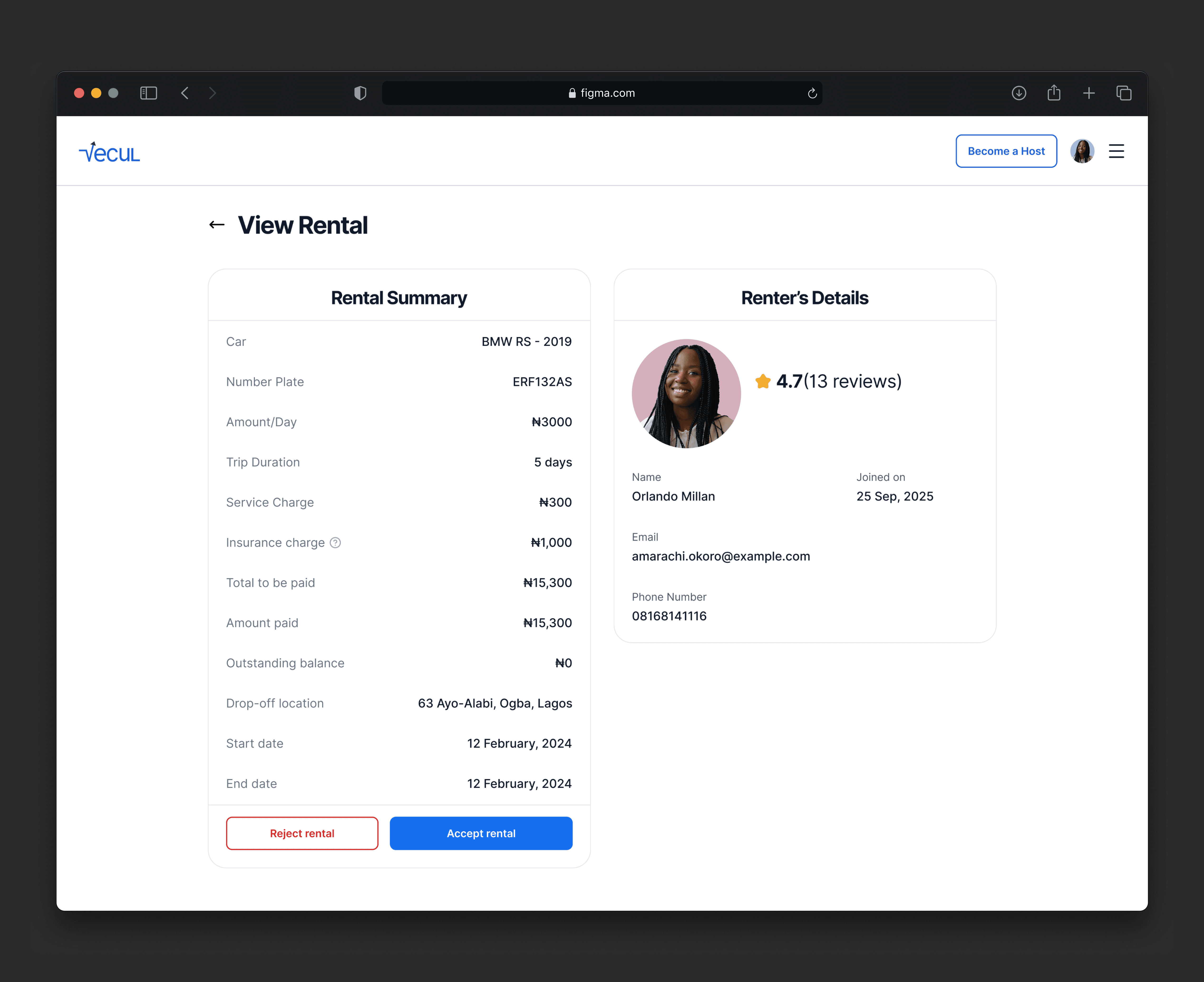Open the hamburger menu icon

pyautogui.click(x=1116, y=151)
